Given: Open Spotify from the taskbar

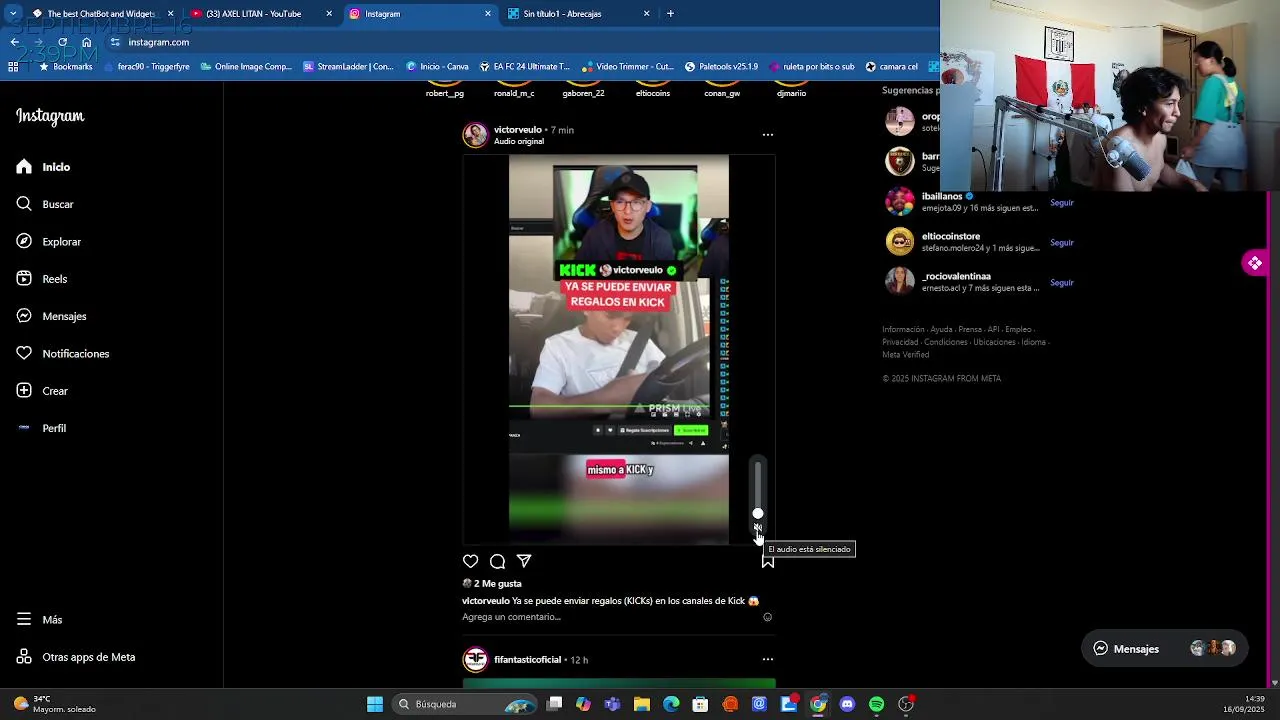Looking at the screenshot, I should point(876,704).
